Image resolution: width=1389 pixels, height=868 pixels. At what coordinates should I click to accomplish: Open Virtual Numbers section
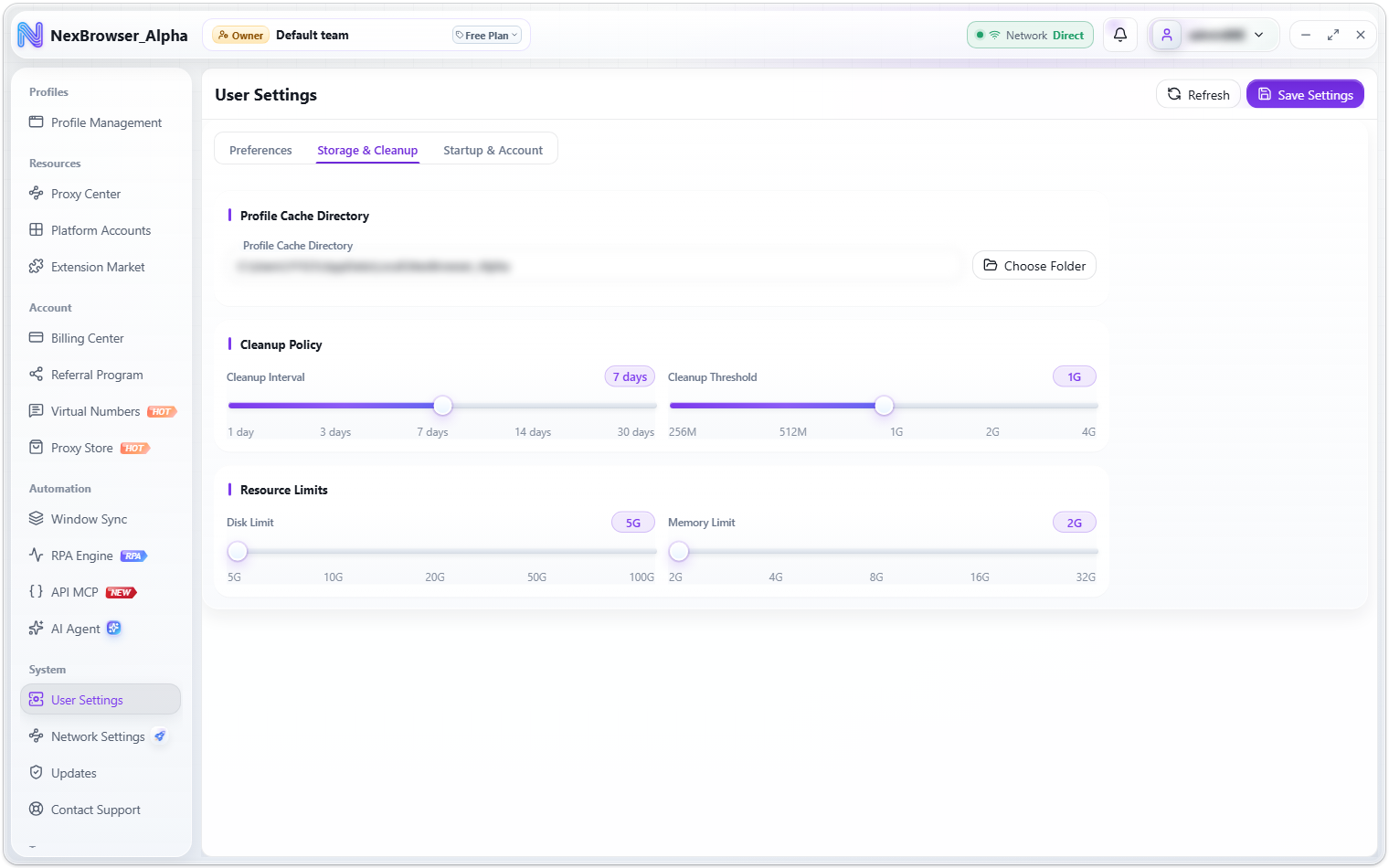[101, 411]
